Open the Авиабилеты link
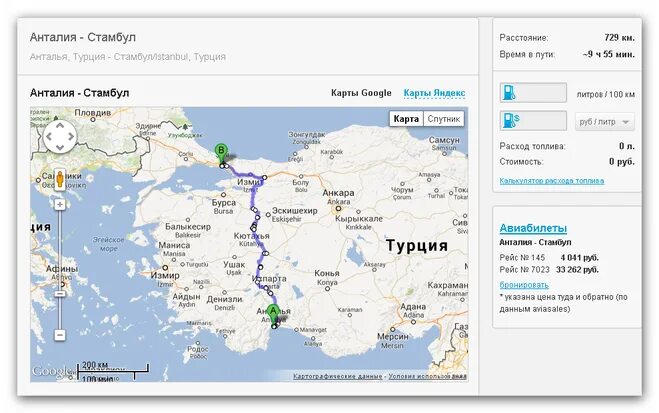Viewport: 659px width, 413px height. click(533, 228)
